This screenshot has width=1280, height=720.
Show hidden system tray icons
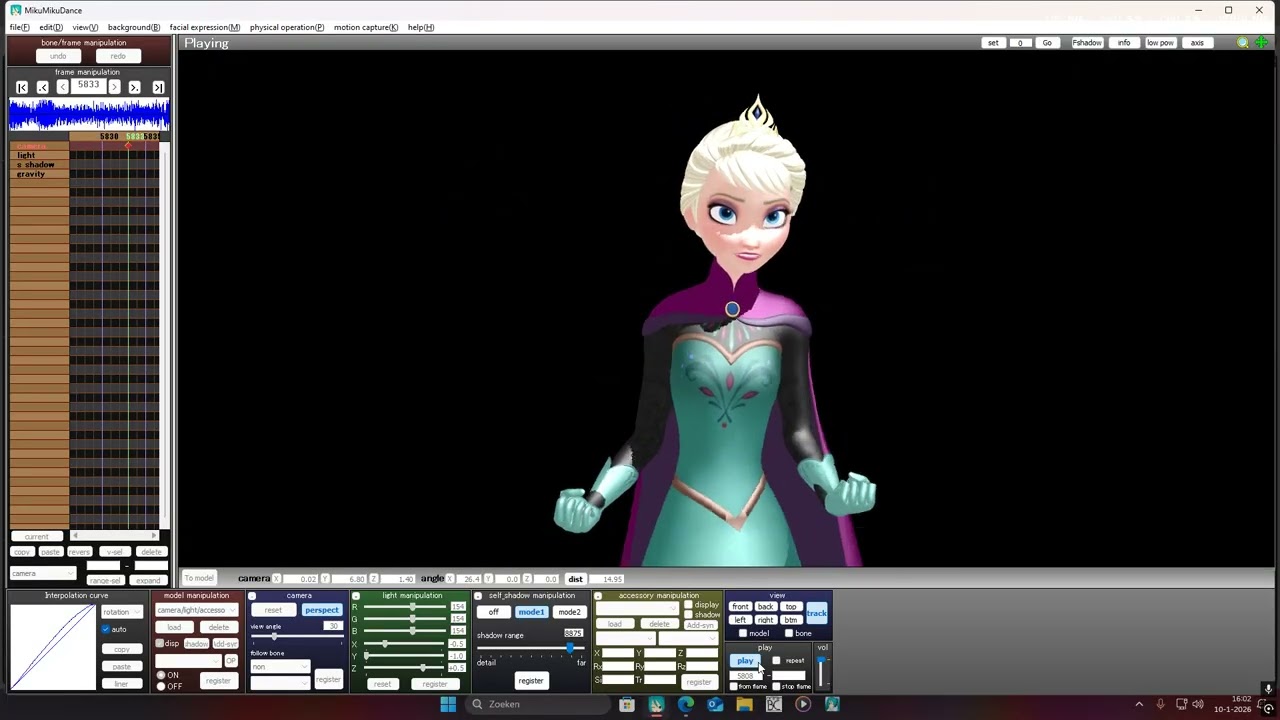(x=1138, y=704)
